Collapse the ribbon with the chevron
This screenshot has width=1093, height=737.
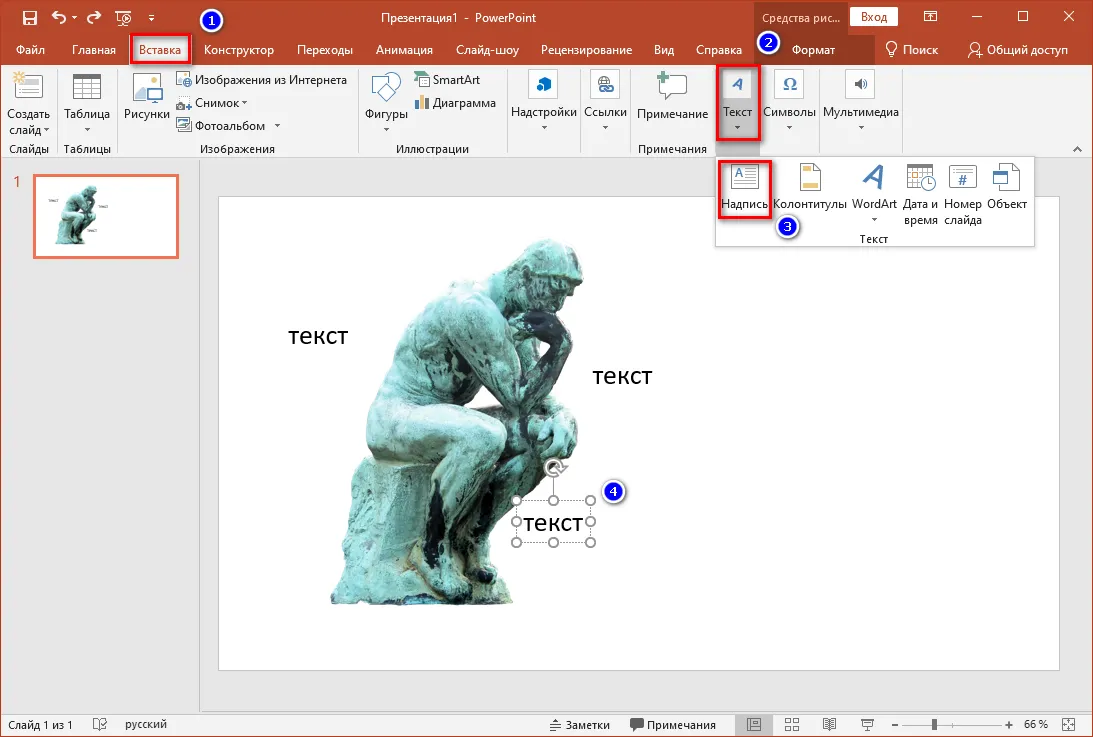[1077, 149]
